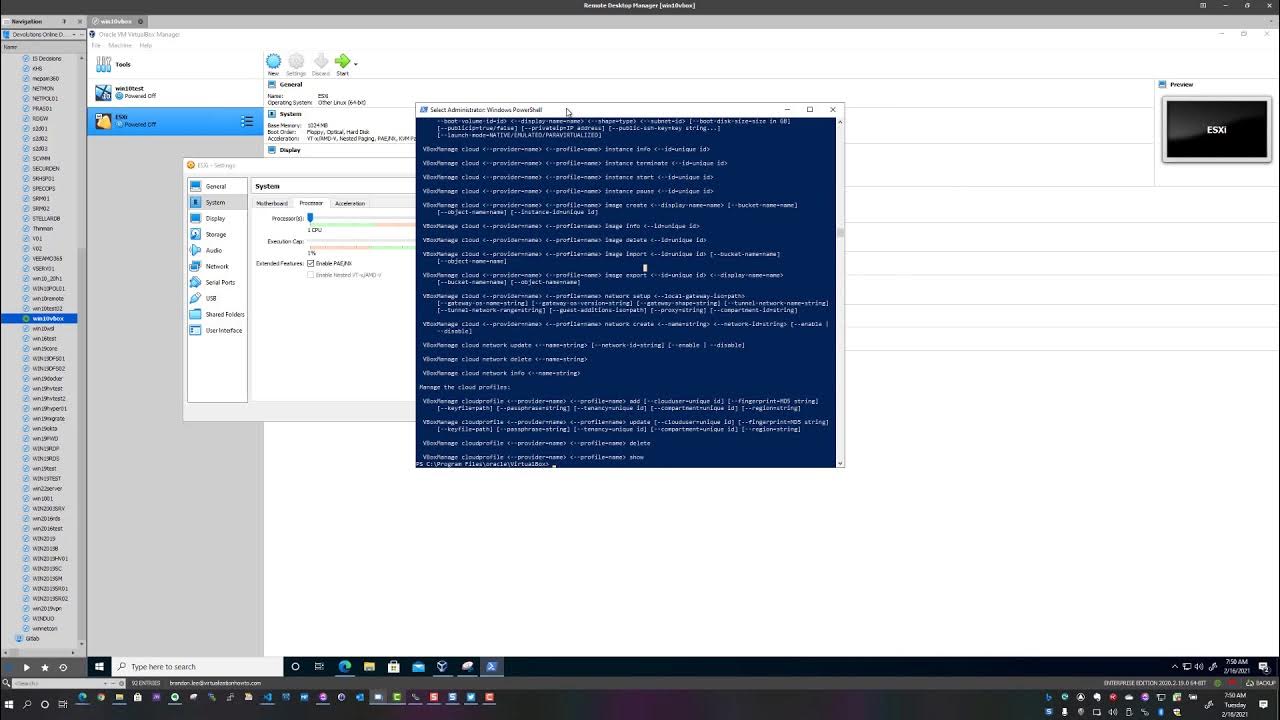This screenshot has width=1280, height=720.
Task: Open Display category in ESXi Settings
Action: (216, 218)
